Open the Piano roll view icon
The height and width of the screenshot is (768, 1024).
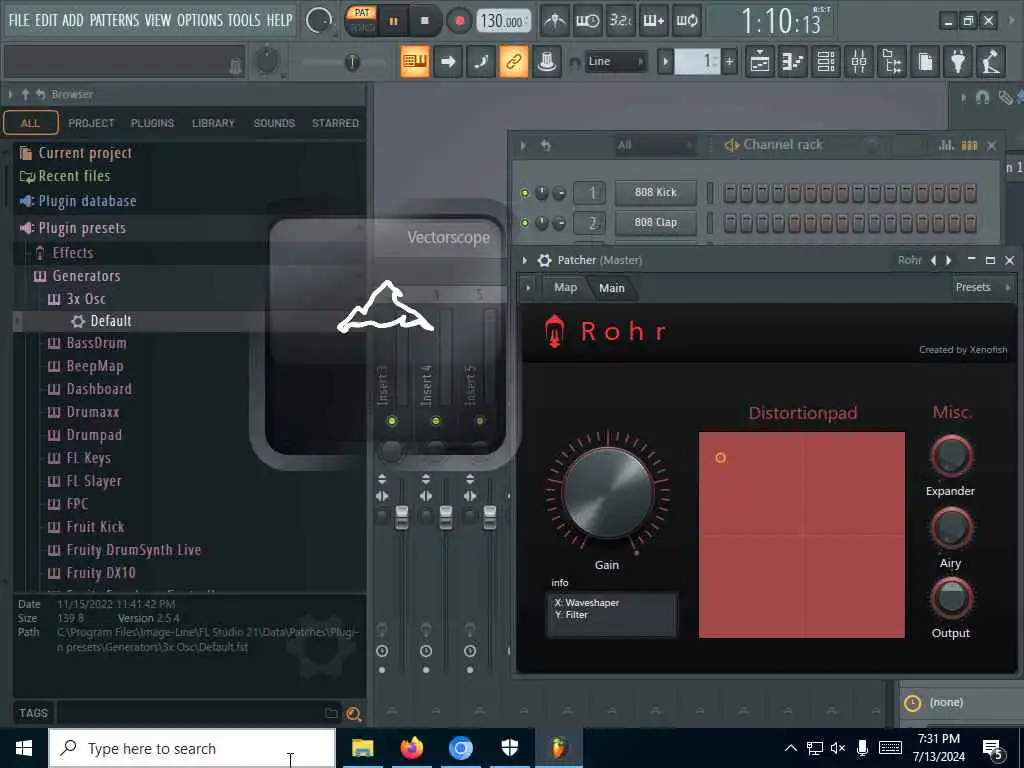pyautogui.click(x=793, y=62)
